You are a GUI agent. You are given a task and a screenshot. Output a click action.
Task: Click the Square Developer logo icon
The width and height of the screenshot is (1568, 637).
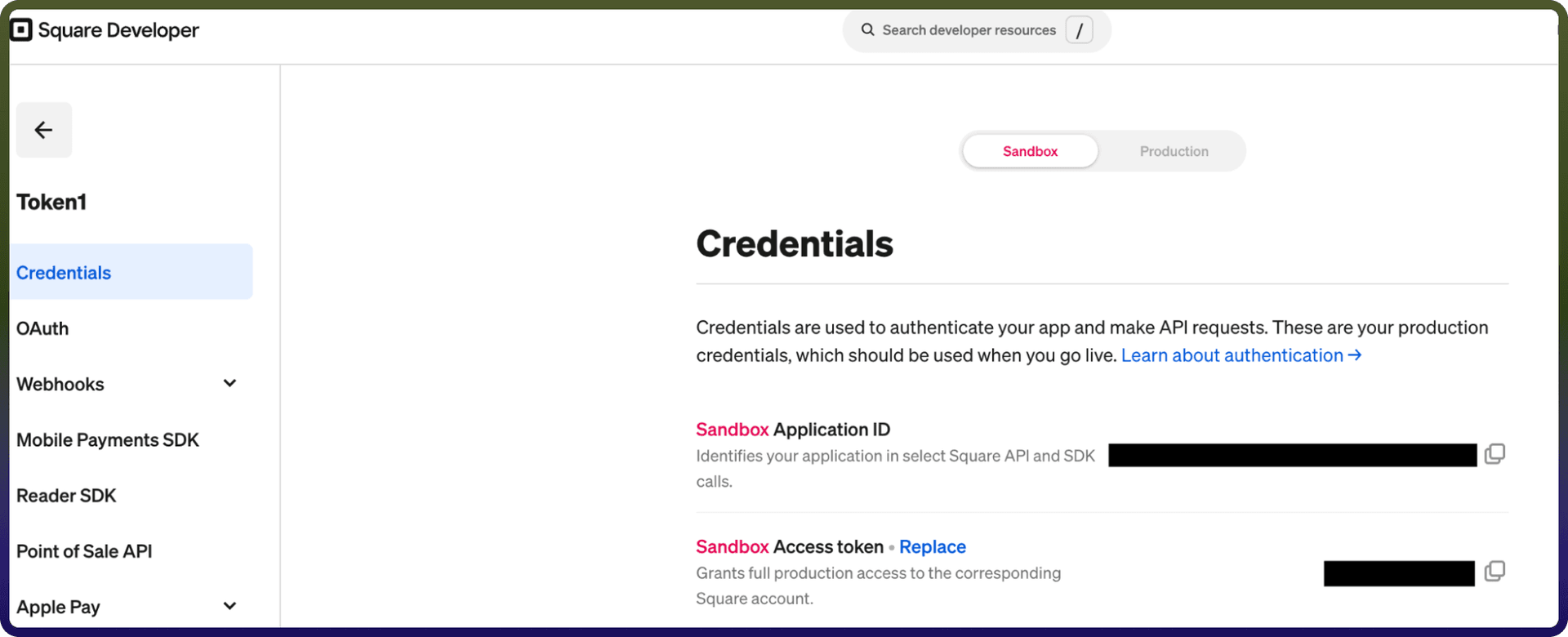pyautogui.click(x=21, y=30)
